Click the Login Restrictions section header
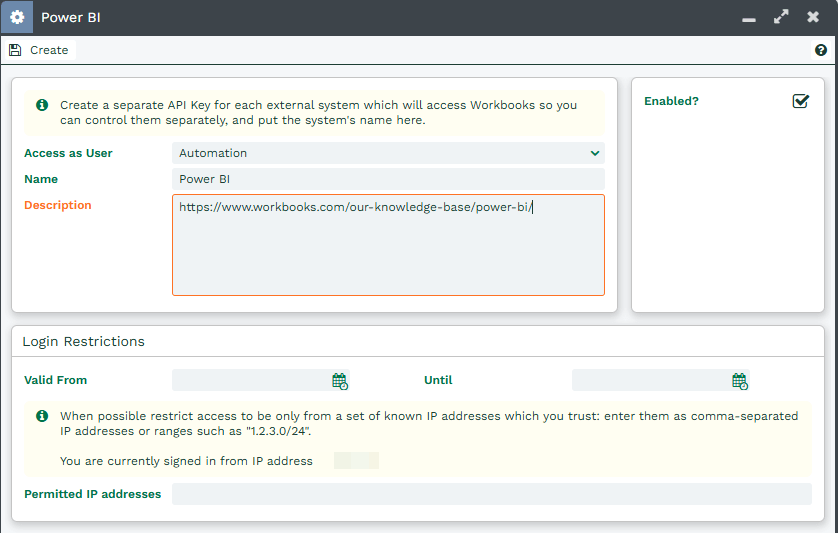The image size is (838, 533). tap(83, 342)
